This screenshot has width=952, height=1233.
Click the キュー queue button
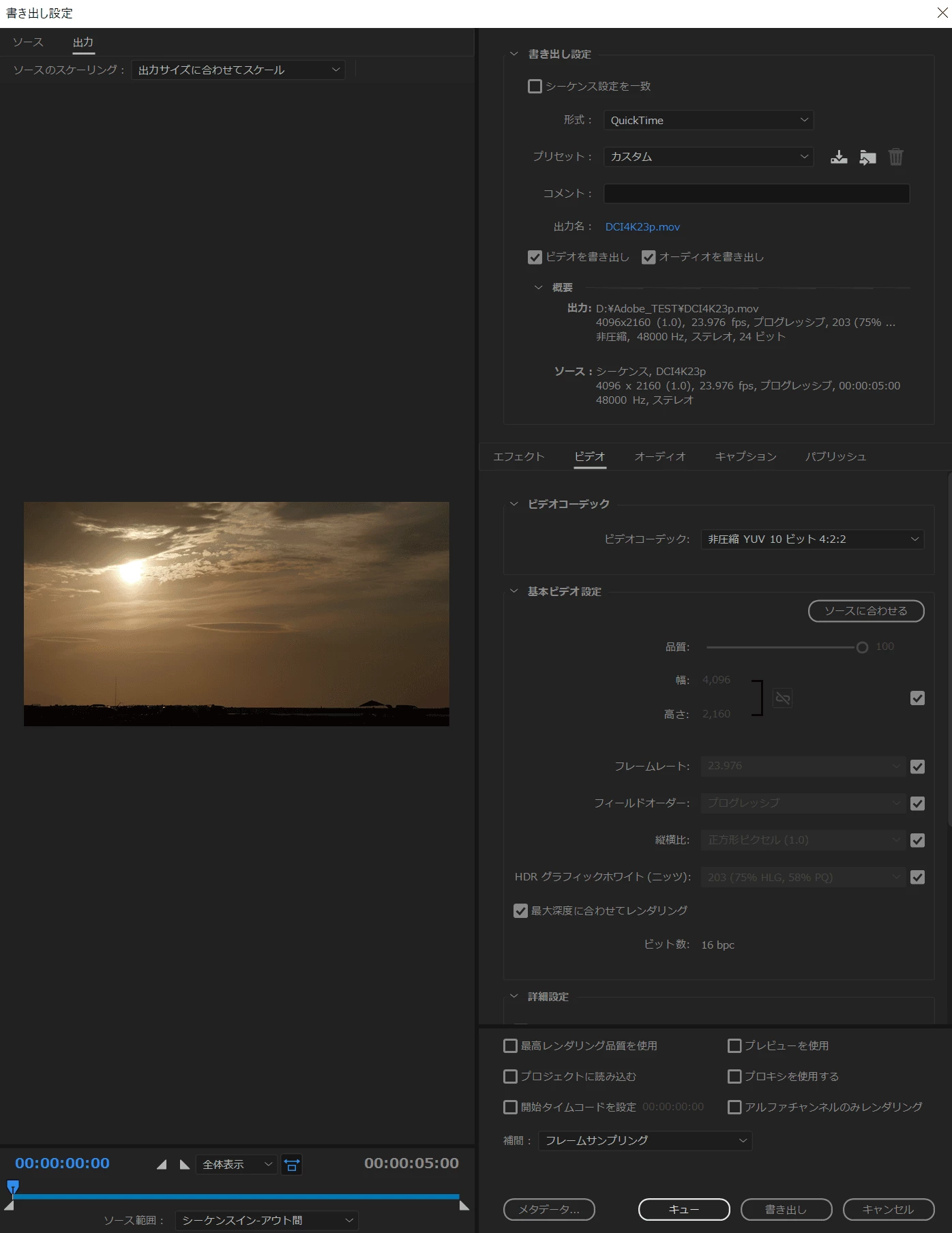(684, 1210)
